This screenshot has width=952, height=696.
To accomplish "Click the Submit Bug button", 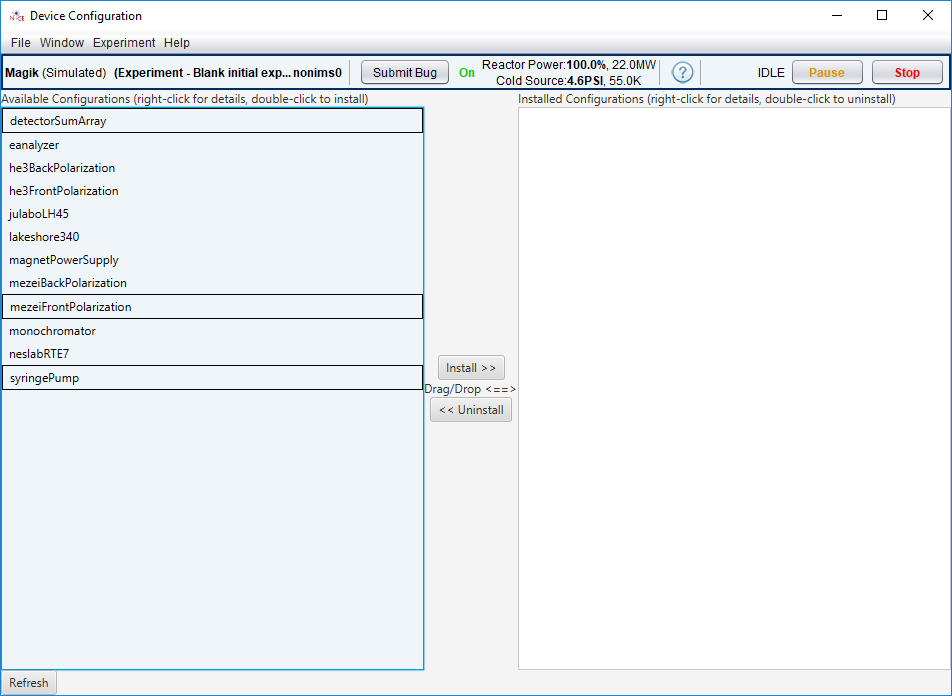I will [x=405, y=72].
